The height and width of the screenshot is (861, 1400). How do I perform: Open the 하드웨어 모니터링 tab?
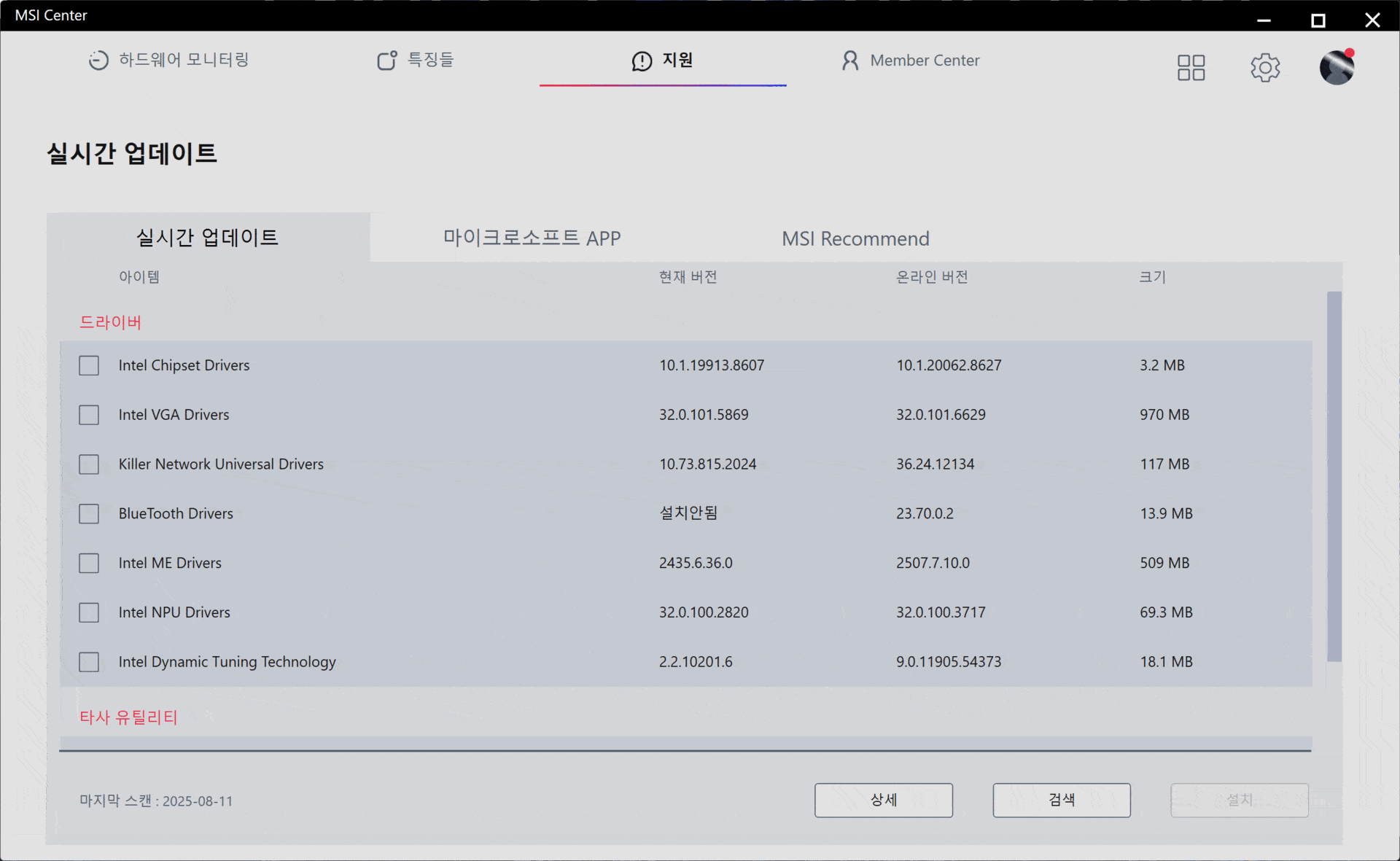click(x=169, y=60)
